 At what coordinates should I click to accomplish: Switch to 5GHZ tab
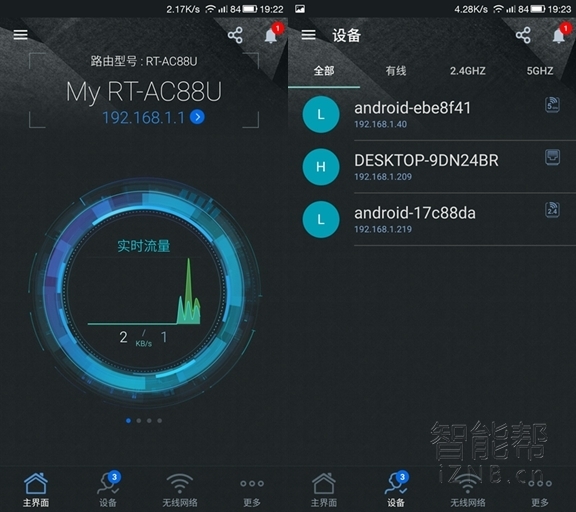pos(540,71)
